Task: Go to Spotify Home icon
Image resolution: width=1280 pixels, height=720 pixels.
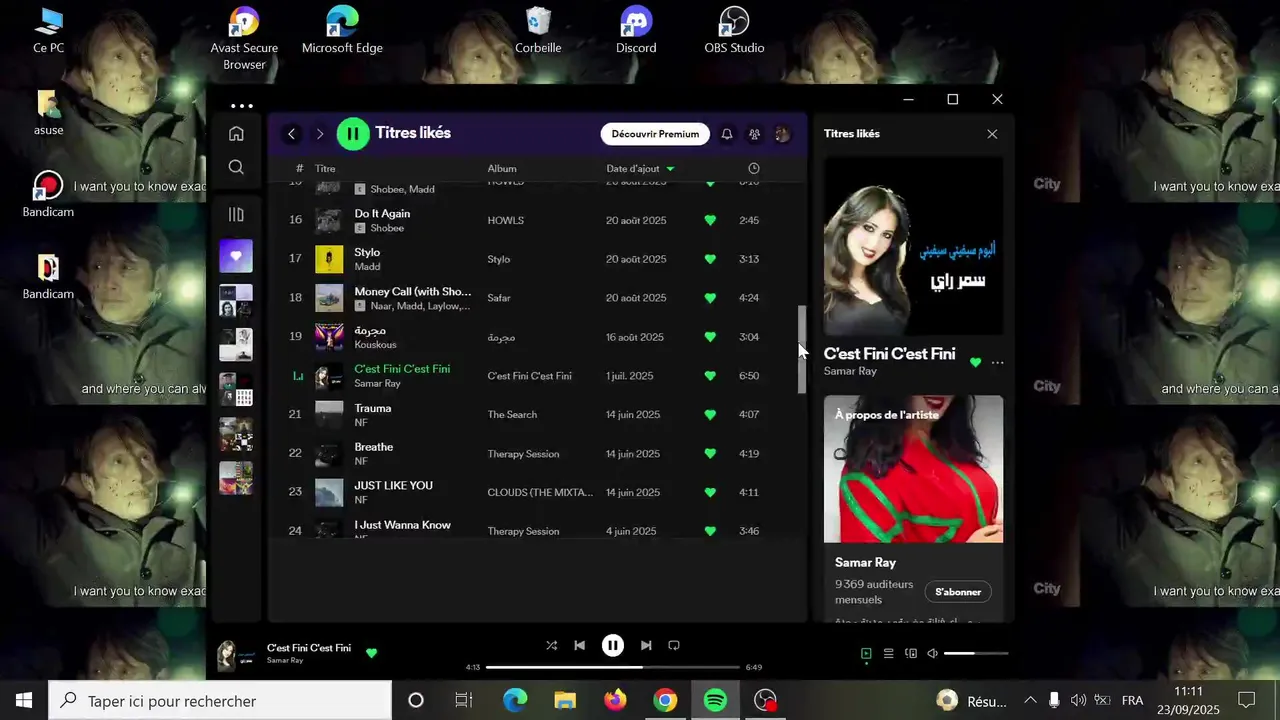Action: tap(236, 133)
